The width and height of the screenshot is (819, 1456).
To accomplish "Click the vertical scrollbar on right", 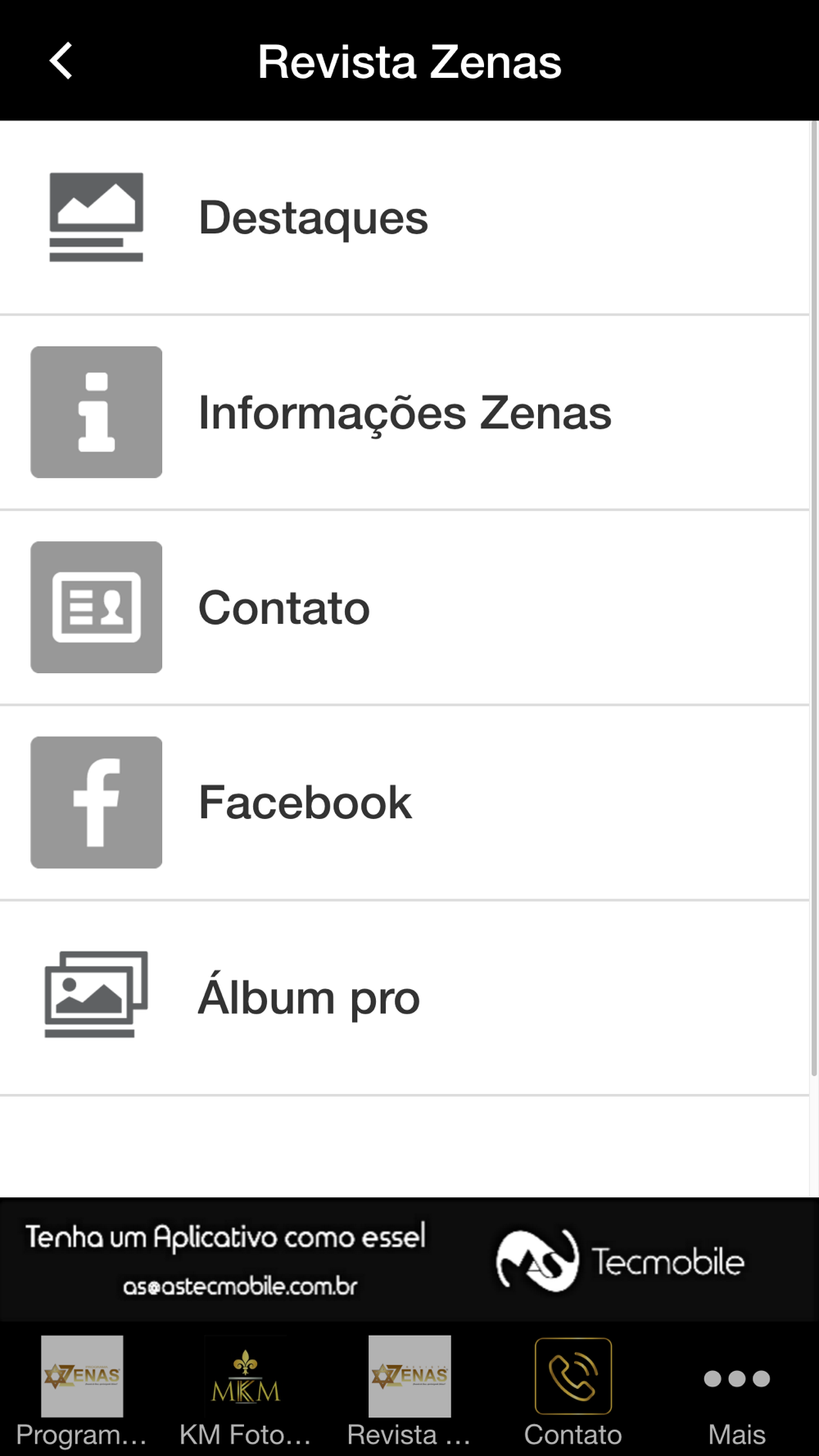I will [x=814, y=598].
